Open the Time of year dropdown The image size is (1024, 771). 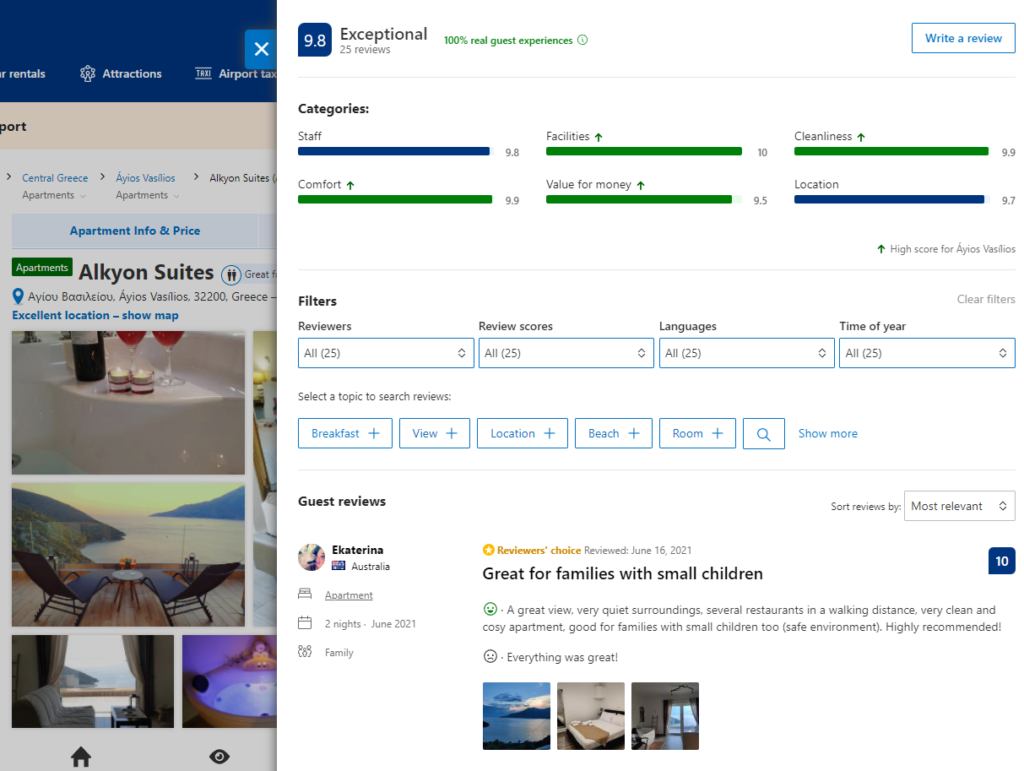coord(927,353)
